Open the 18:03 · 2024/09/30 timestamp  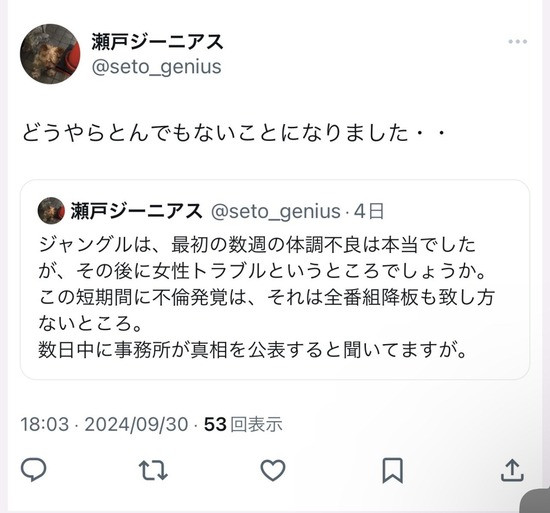point(104,424)
